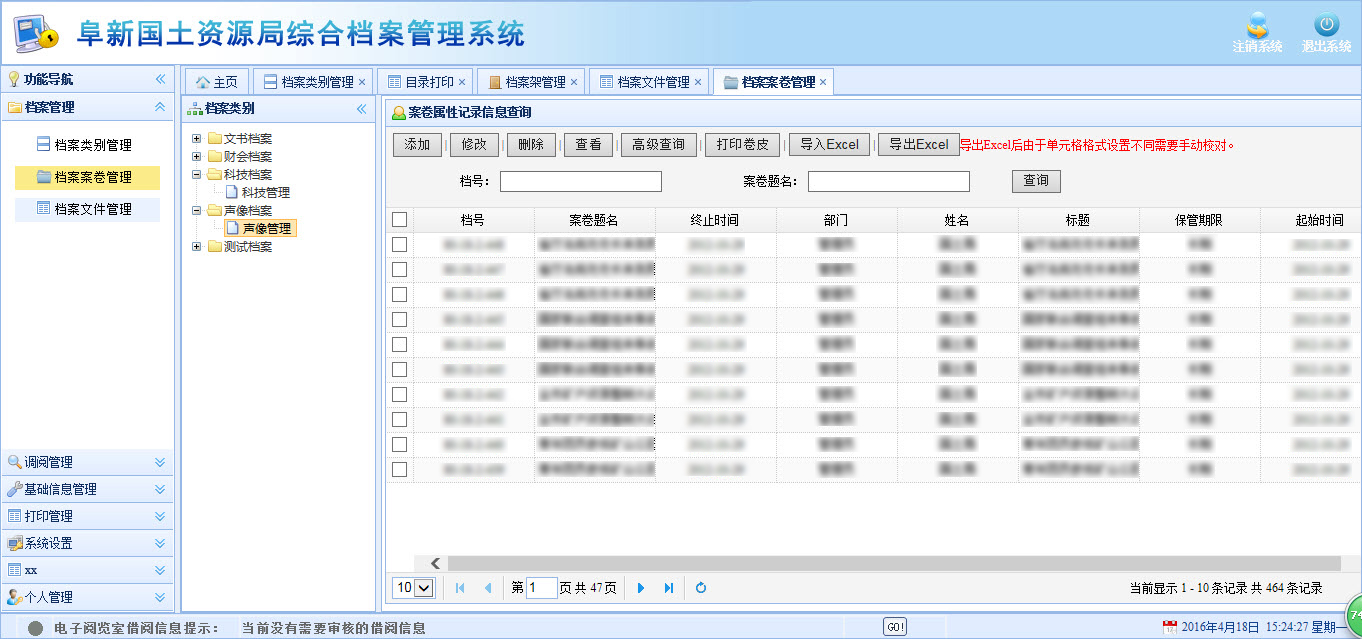
Task: Click the 注销系统 logout icon
Action: [1257, 27]
